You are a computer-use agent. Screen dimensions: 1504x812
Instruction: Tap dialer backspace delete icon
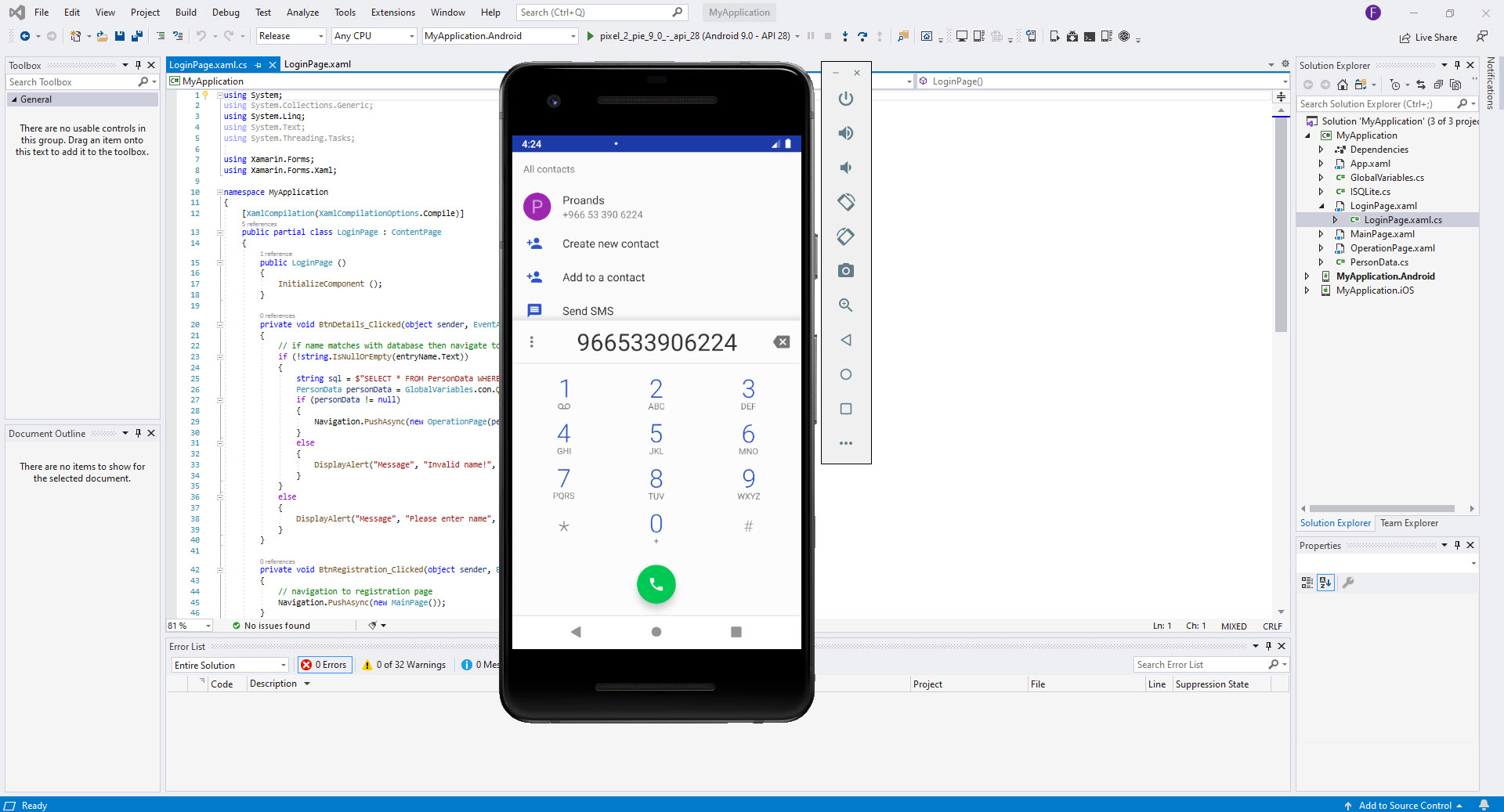pyautogui.click(x=781, y=342)
